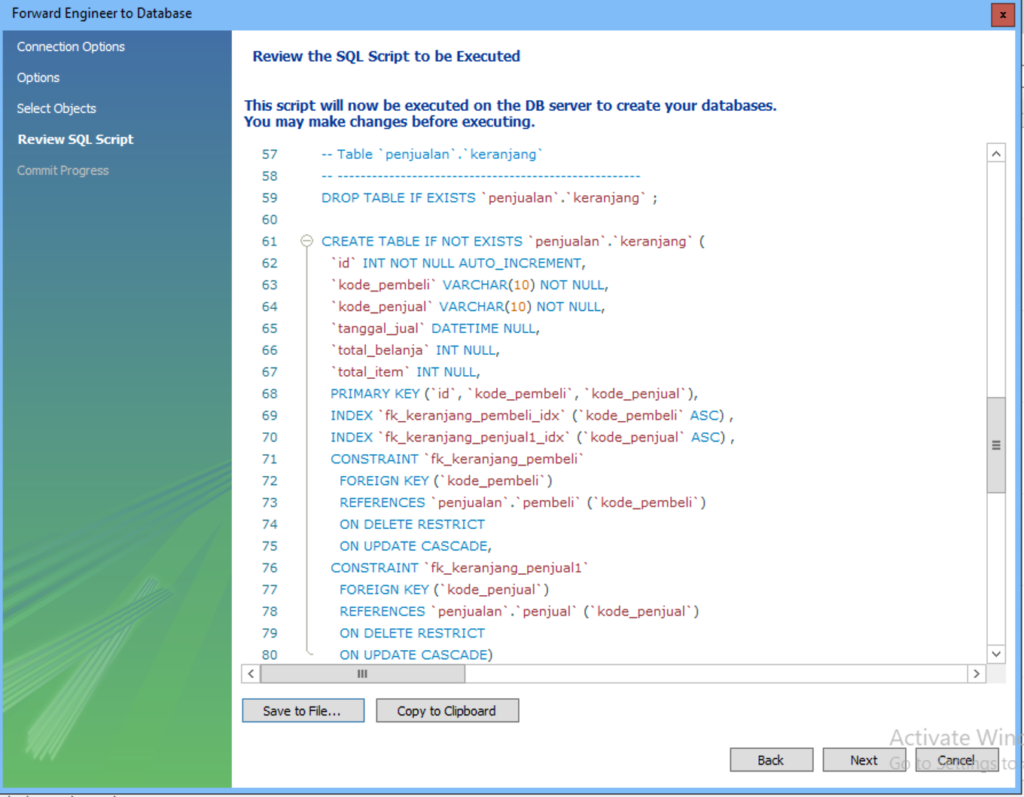Go to the Options step
The height and width of the screenshot is (797, 1024).
click(x=38, y=77)
